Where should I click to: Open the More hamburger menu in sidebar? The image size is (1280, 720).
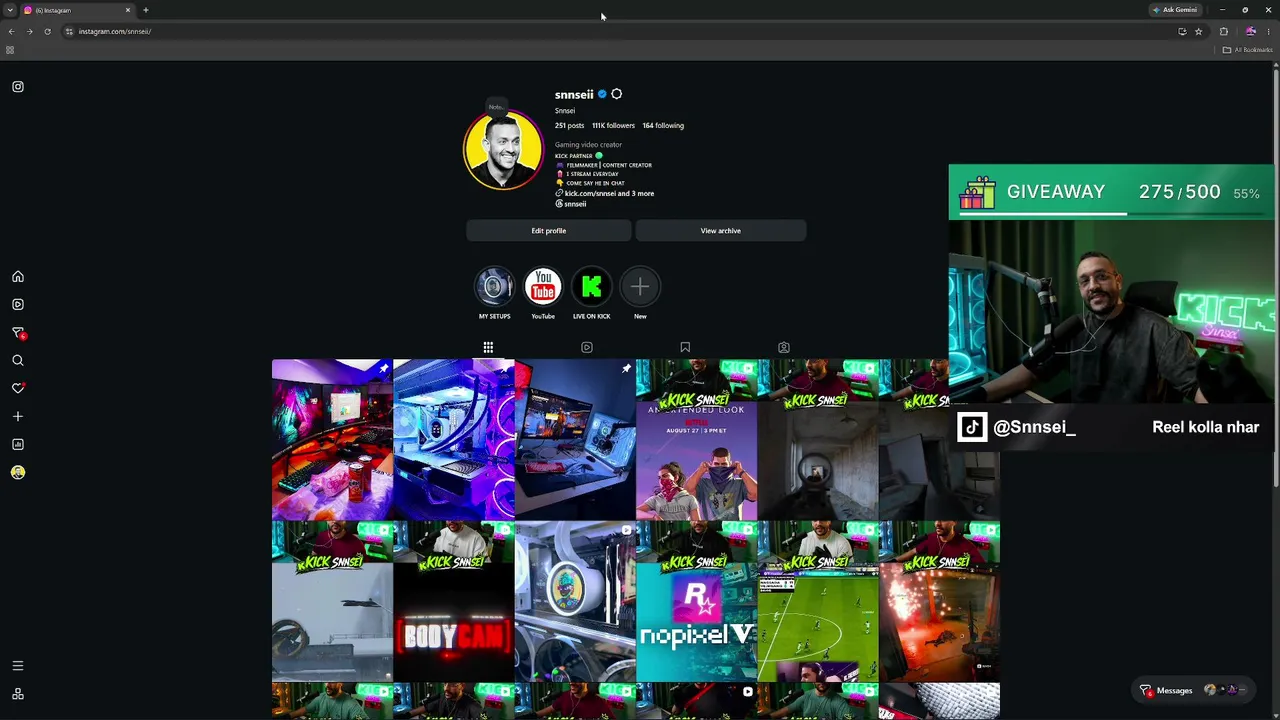tap(18, 666)
